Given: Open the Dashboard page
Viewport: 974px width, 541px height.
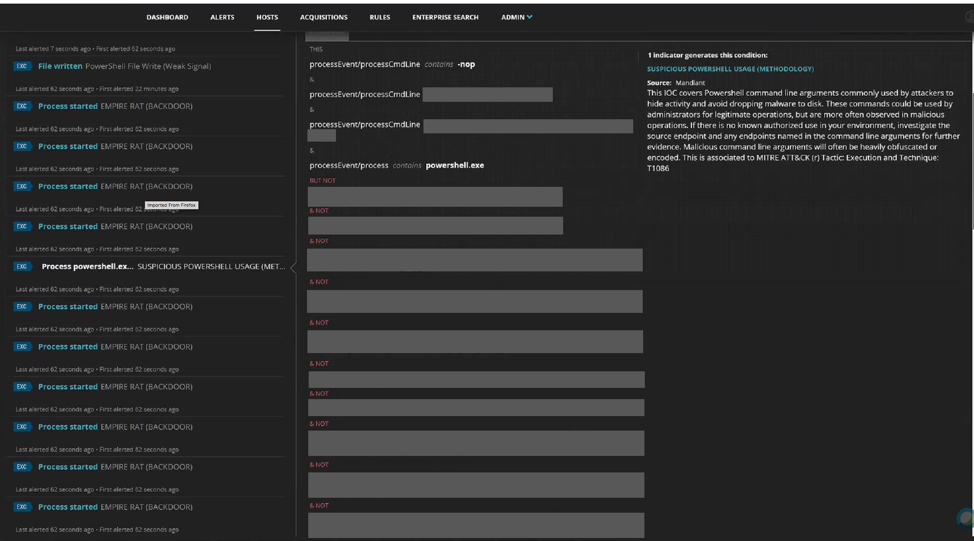Looking at the screenshot, I should click(x=167, y=17).
